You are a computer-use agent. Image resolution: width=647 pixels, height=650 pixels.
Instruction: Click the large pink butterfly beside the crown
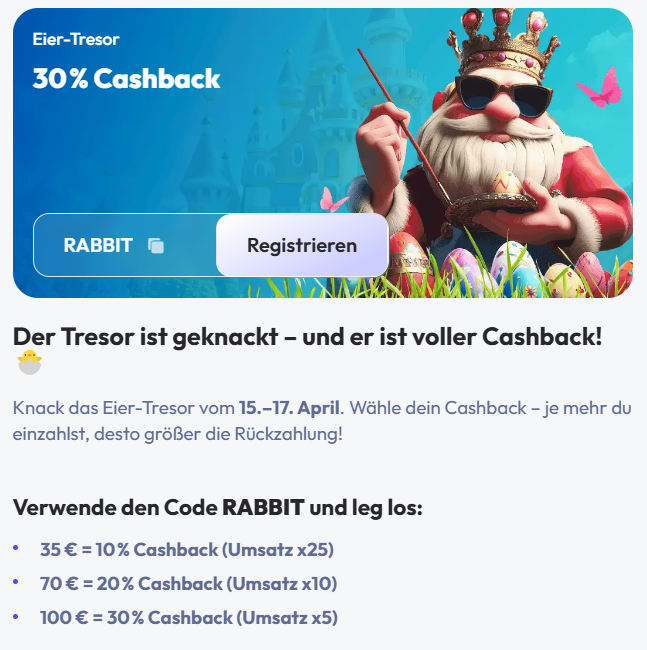600,88
